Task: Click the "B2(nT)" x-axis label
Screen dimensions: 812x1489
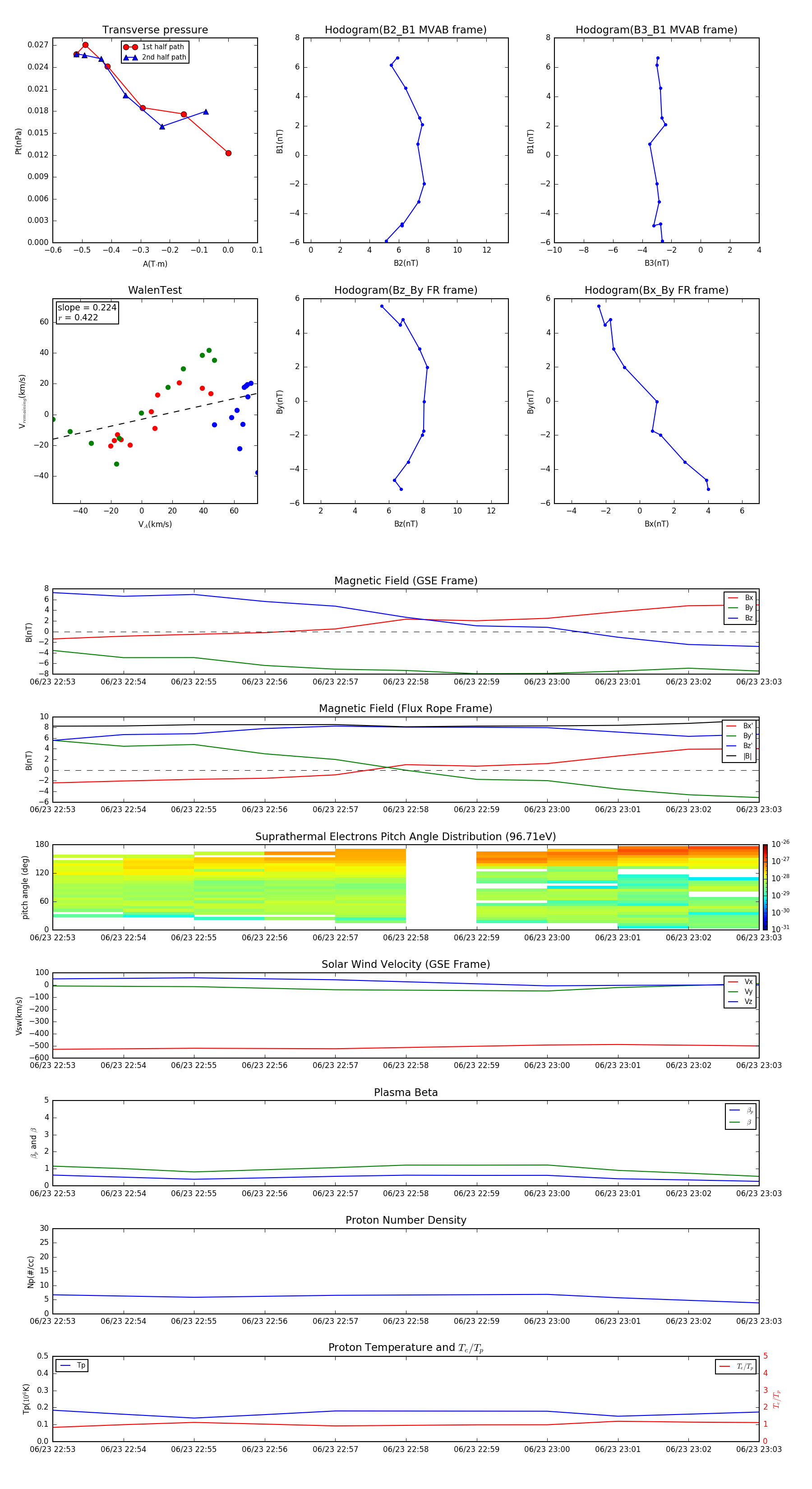Action: click(406, 263)
